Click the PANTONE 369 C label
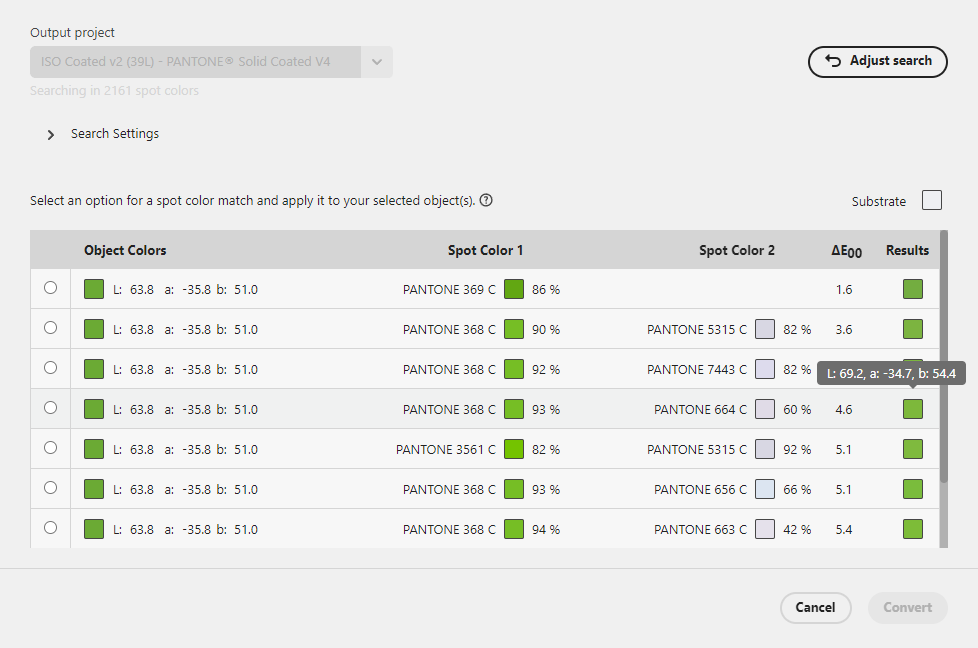978x648 pixels. tap(449, 289)
